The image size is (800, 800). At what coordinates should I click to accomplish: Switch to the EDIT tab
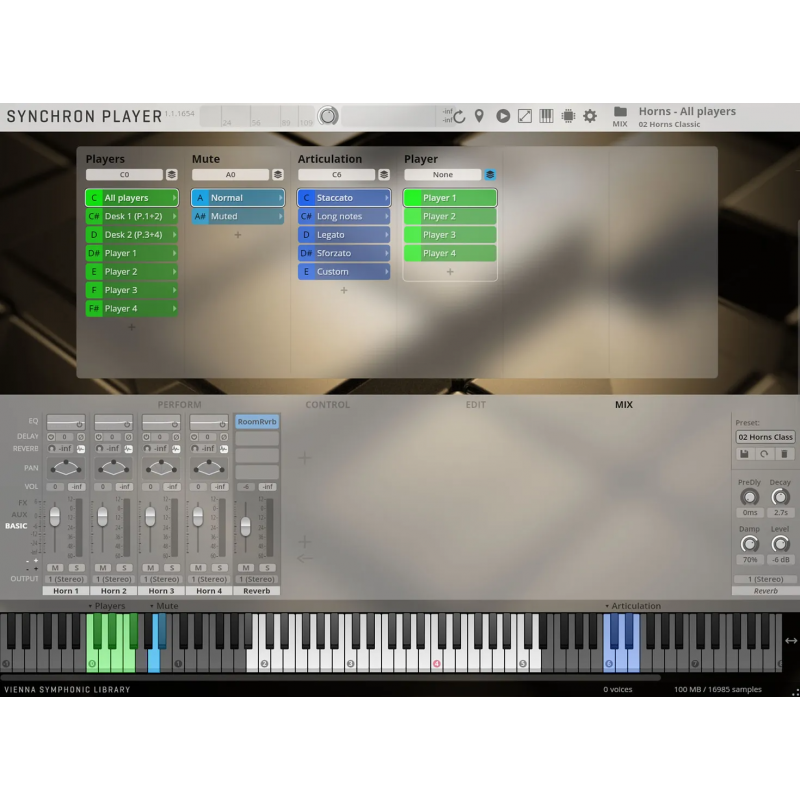tap(475, 404)
